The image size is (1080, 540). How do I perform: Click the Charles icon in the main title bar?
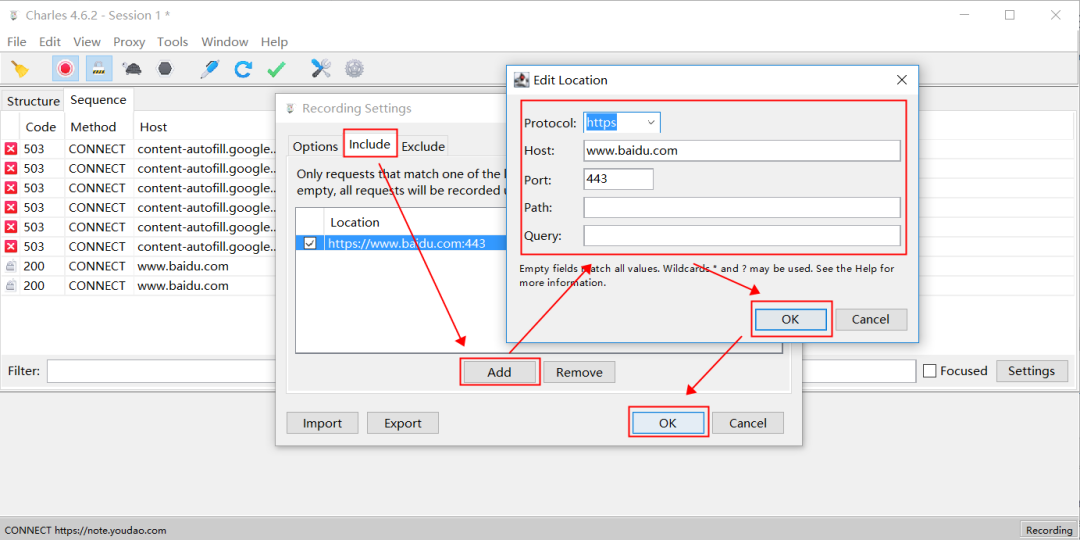13,15
